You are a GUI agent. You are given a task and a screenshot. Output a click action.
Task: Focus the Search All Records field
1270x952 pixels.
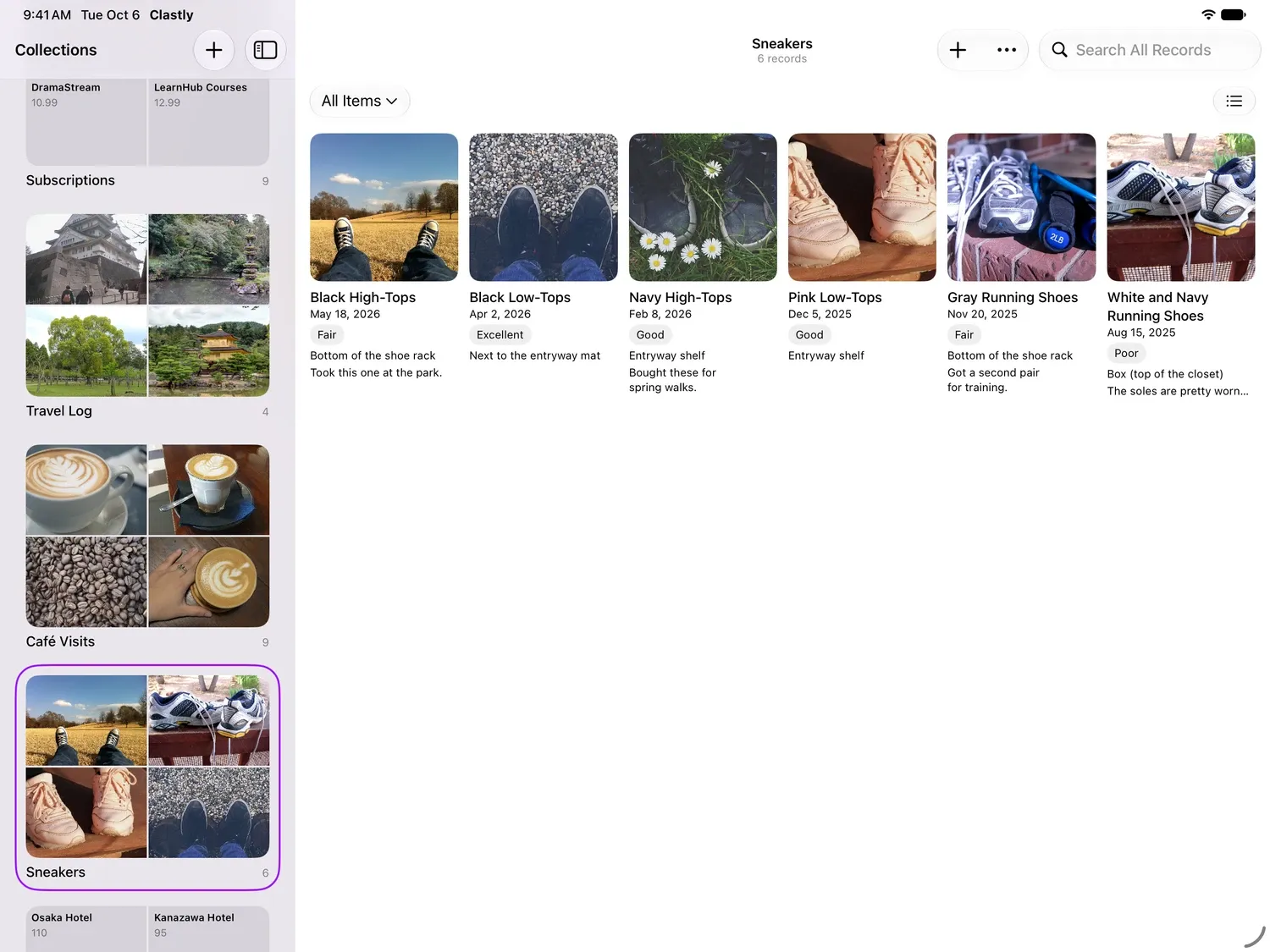1150,50
